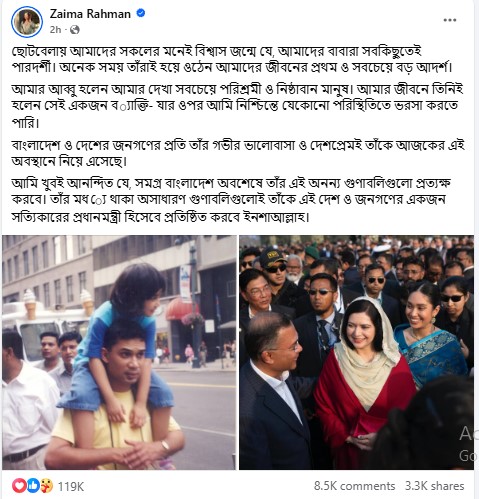The height and width of the screenshot is (499, 479).
Task: View the 3.3K shares list
Action: pos(434,486)
